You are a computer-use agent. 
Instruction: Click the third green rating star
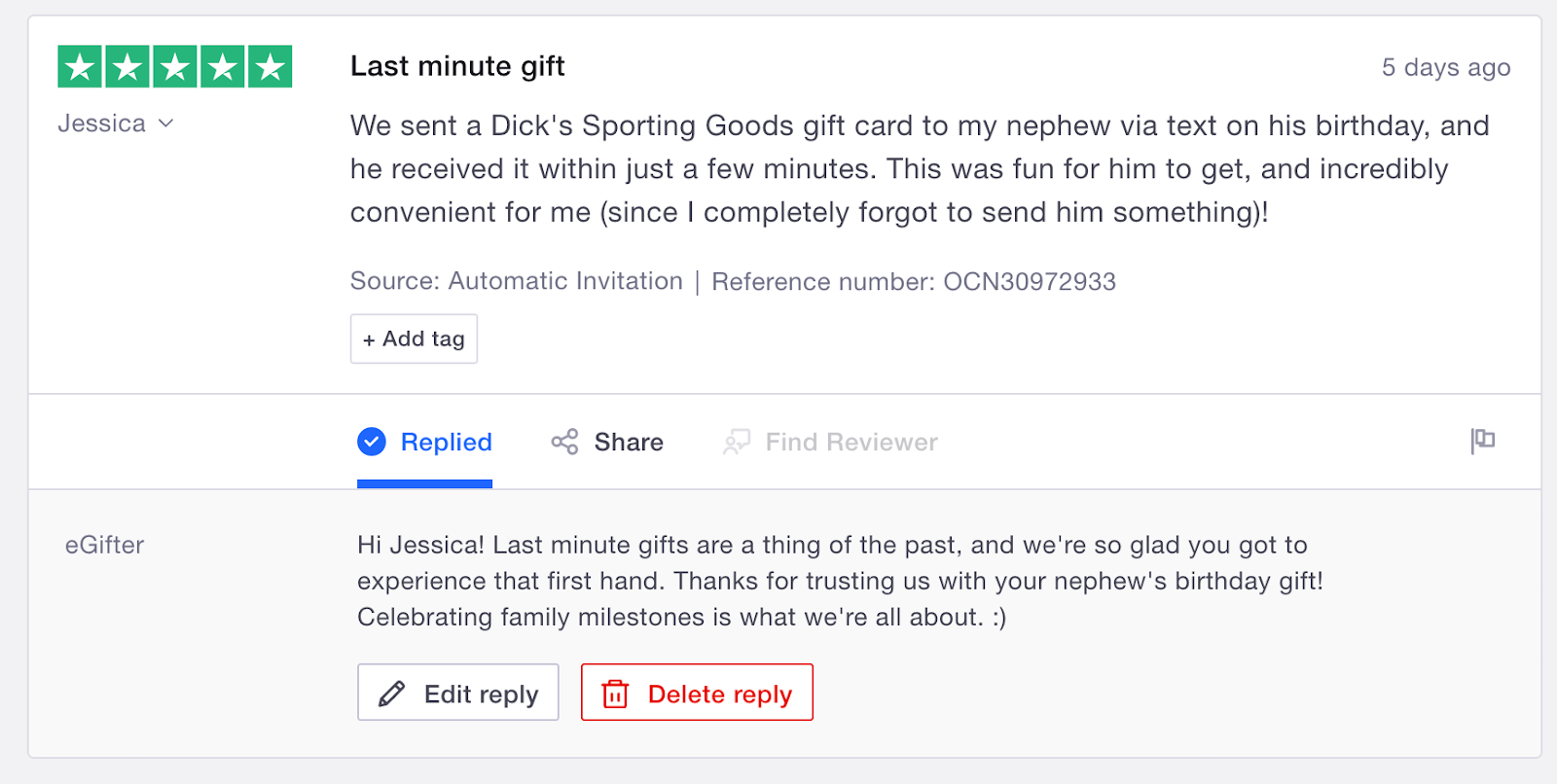175,67
